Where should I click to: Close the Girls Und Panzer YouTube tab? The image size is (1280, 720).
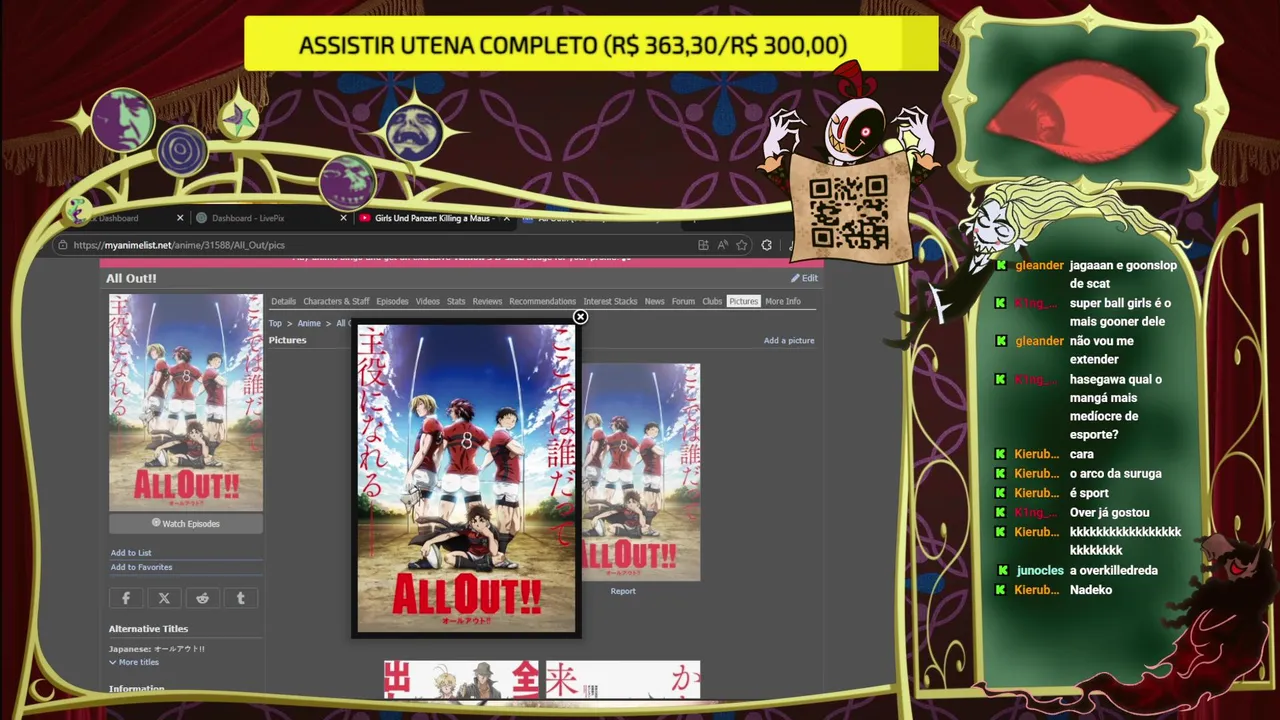(x=506, y=218)
